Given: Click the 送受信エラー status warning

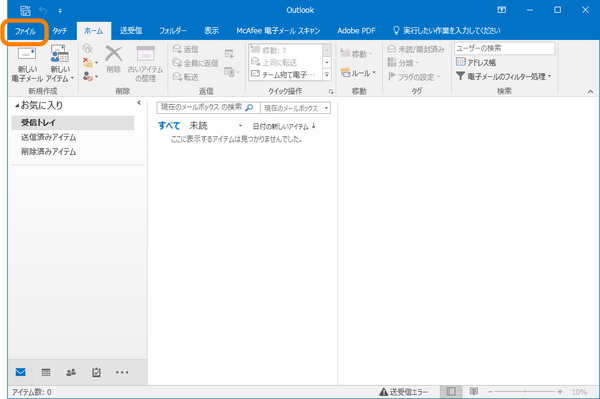Looking at the screenshot, I should pyautogui.click(x=404, y=392).
